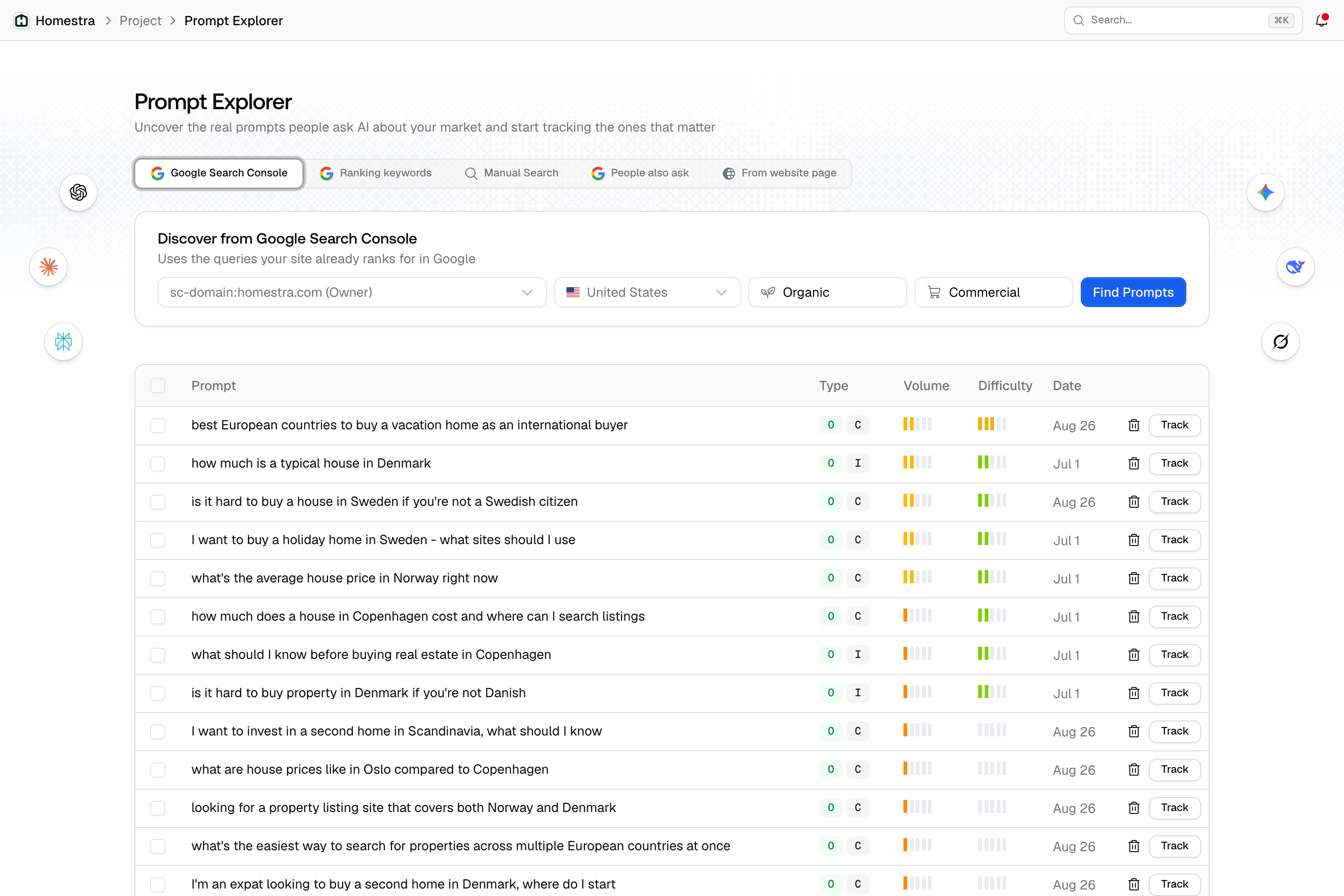Screen dimensions: 1344x896
Task: Click volume bars for Norway house price row
Action: [x=917, y=577]
